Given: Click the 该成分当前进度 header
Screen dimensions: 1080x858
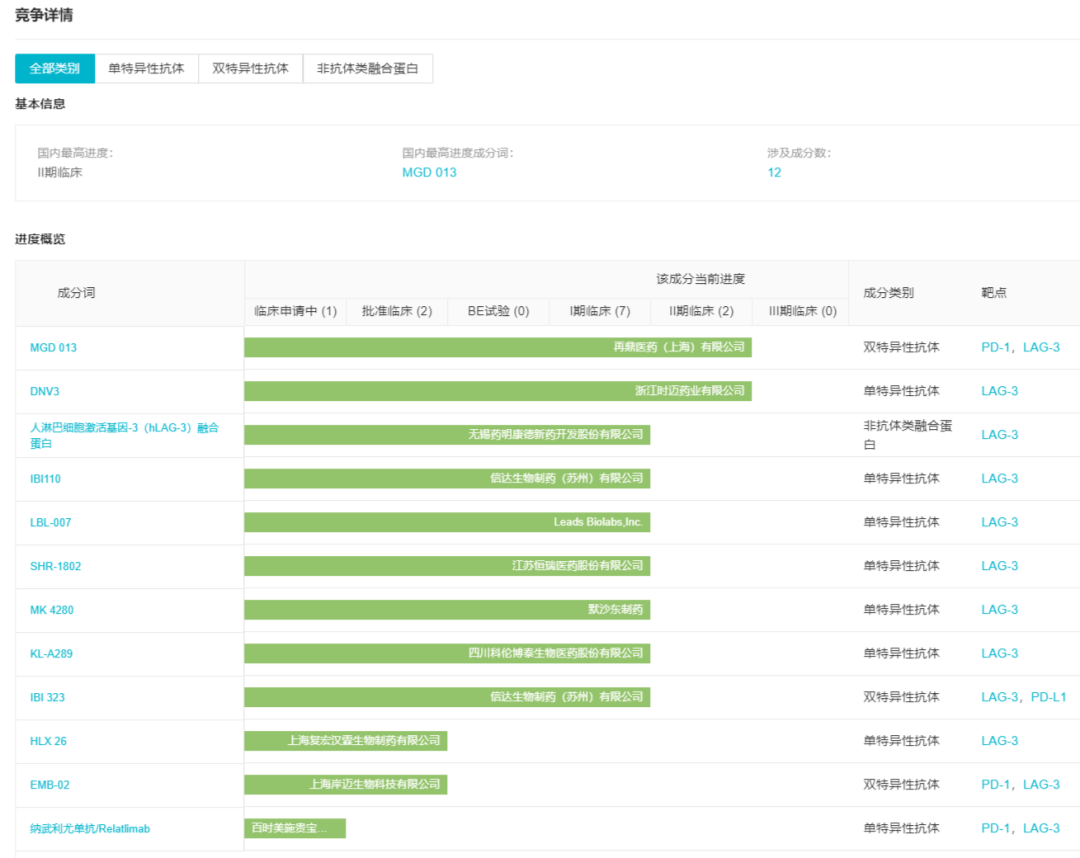Looking at the screenshot, I should [700, 279].
